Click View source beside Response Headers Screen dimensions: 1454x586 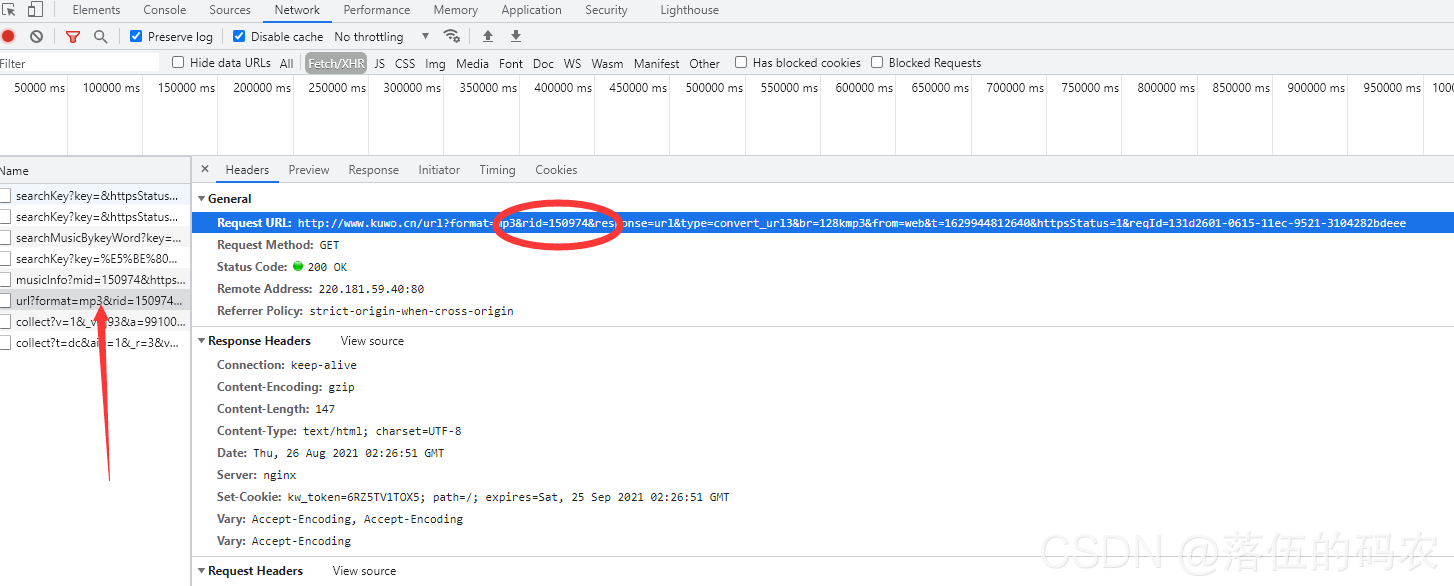click(372, 341)
